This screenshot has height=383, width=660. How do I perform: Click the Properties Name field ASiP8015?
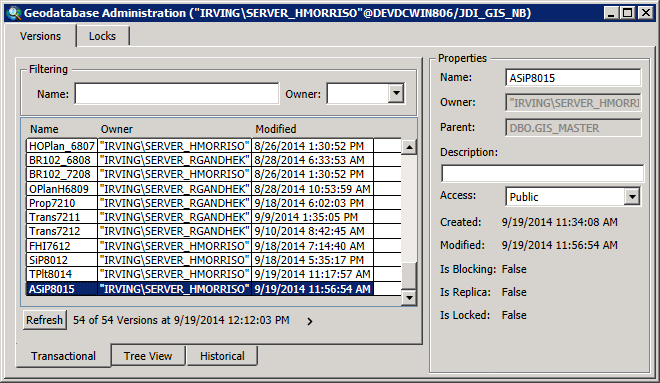click(x=573, y=78)
